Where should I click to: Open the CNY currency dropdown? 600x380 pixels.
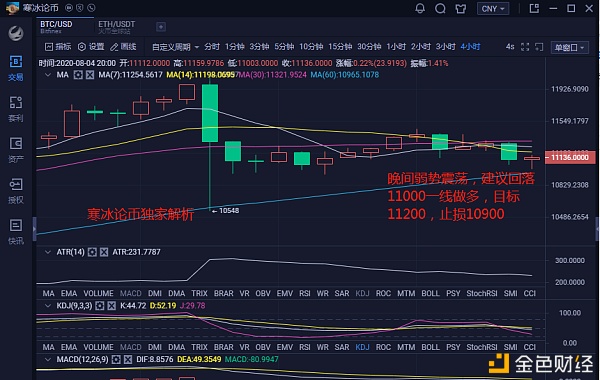(493, 8)
